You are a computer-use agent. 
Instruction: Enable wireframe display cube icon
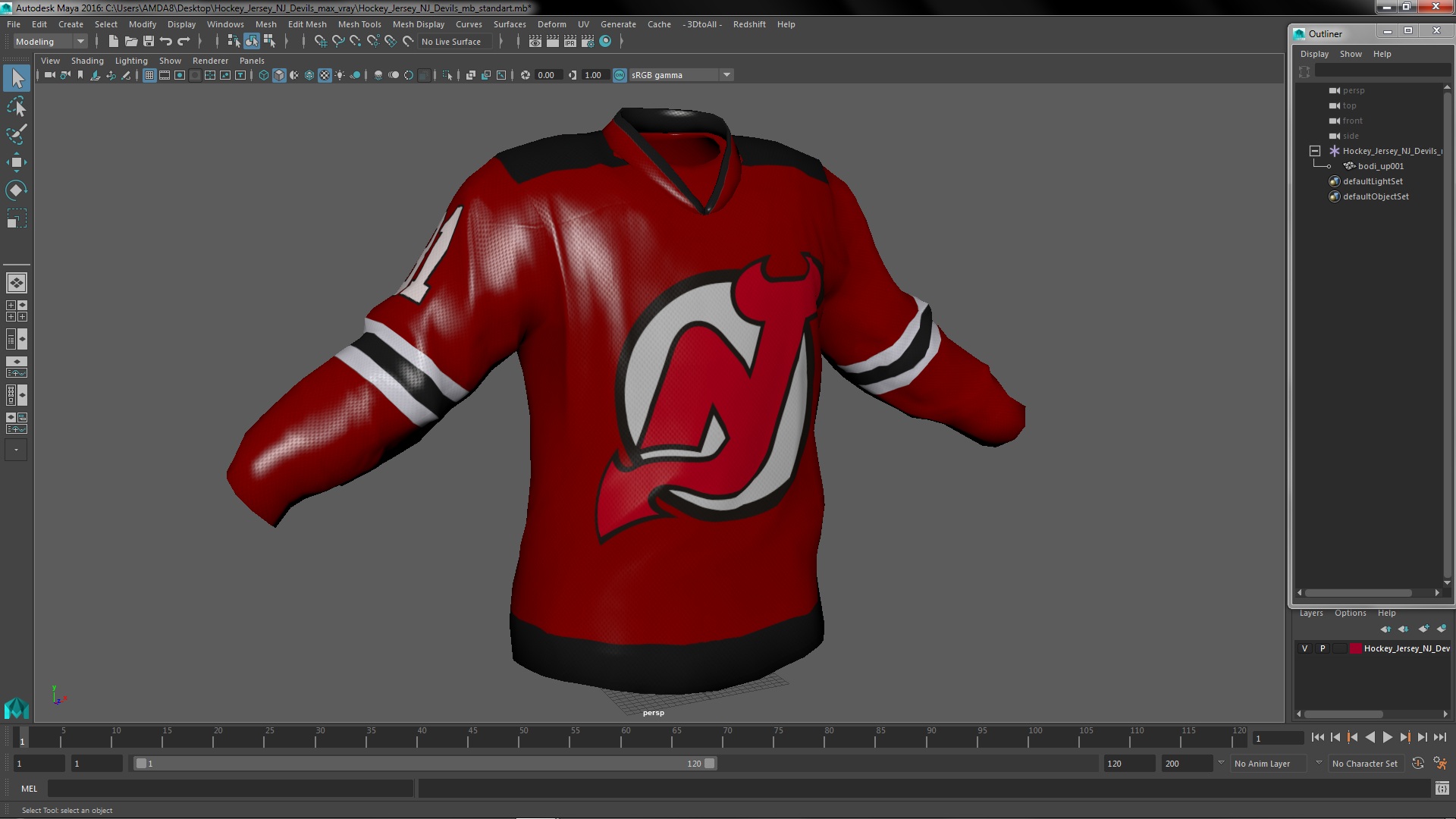[x=264, y=75]
